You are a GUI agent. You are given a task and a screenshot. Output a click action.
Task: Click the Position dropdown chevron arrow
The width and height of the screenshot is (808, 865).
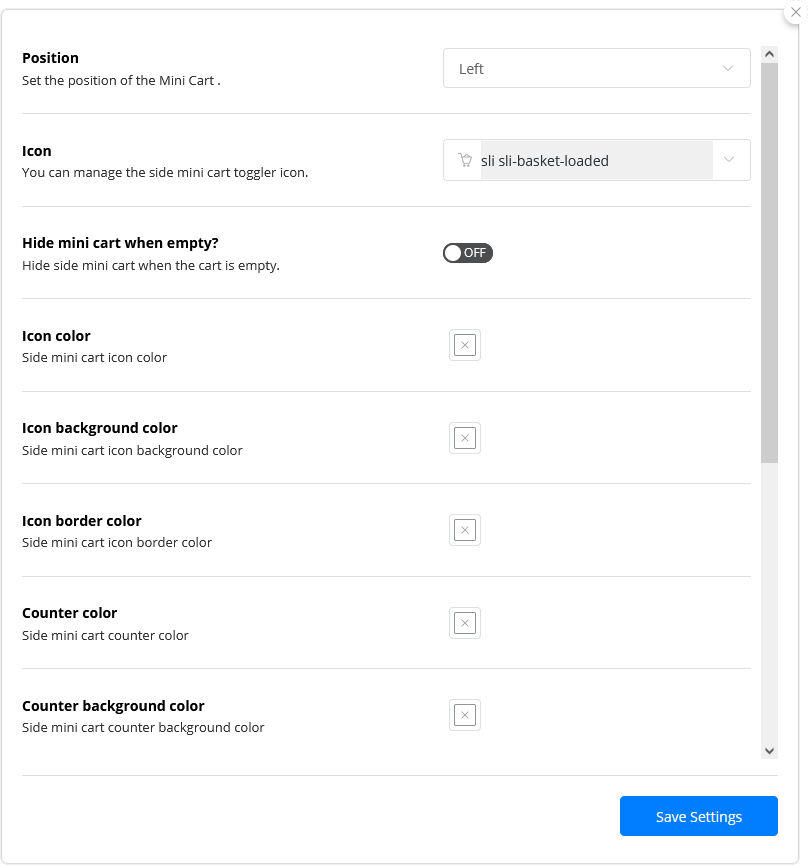point(728,69)
